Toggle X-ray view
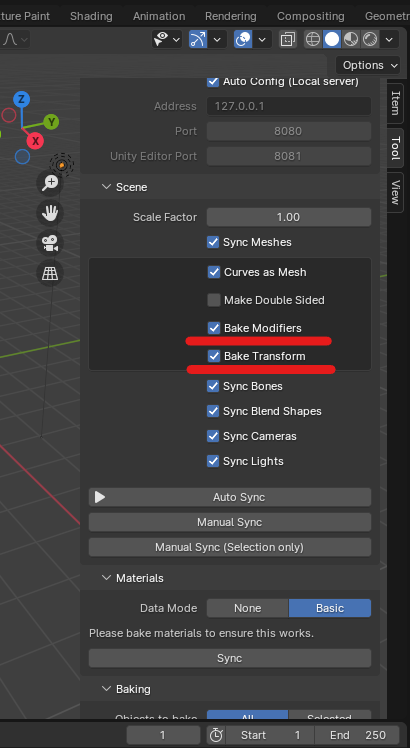This screenshot has height=748, width=410. (x=287, y=39)
